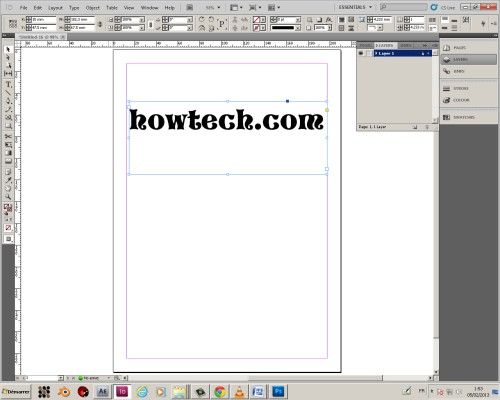500x400 pixels.
Task: Select the Rectangle tool
Action: pos(8,126)
